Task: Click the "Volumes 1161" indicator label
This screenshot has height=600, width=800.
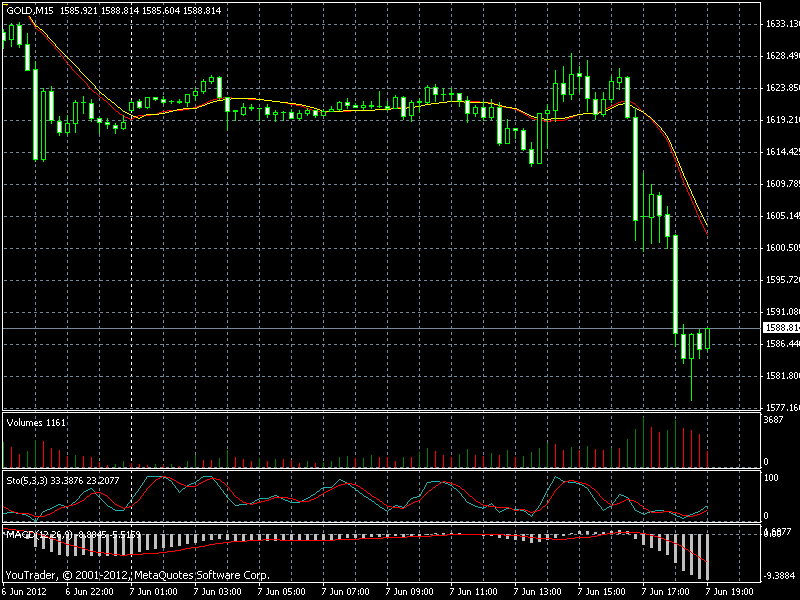Action: click(x=36, y=422)
